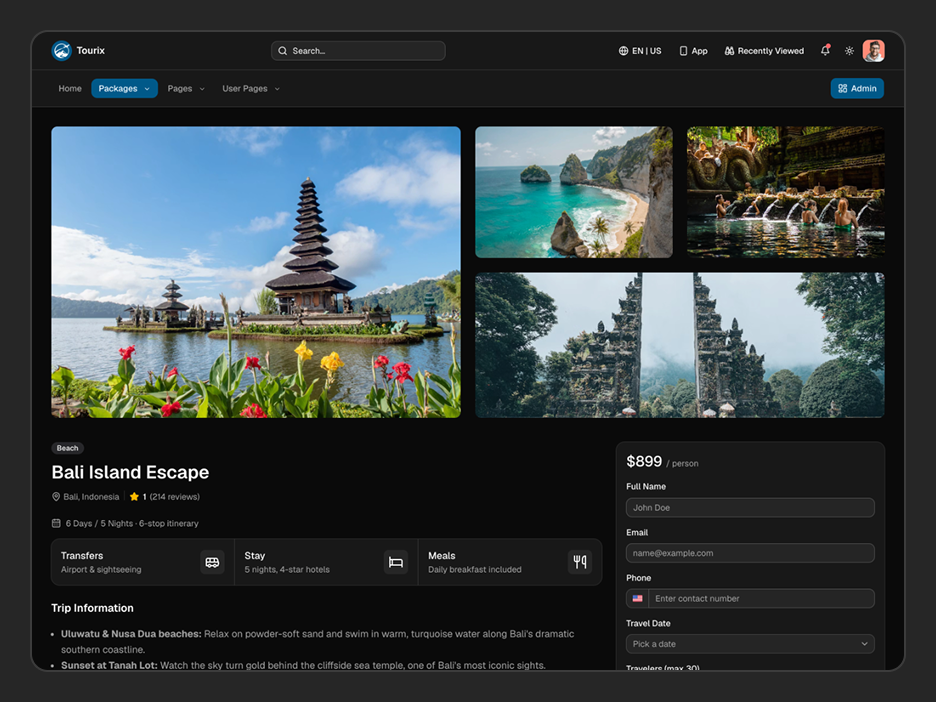Click the Meals card
The image size is (936, 702).
click(510, 562)
